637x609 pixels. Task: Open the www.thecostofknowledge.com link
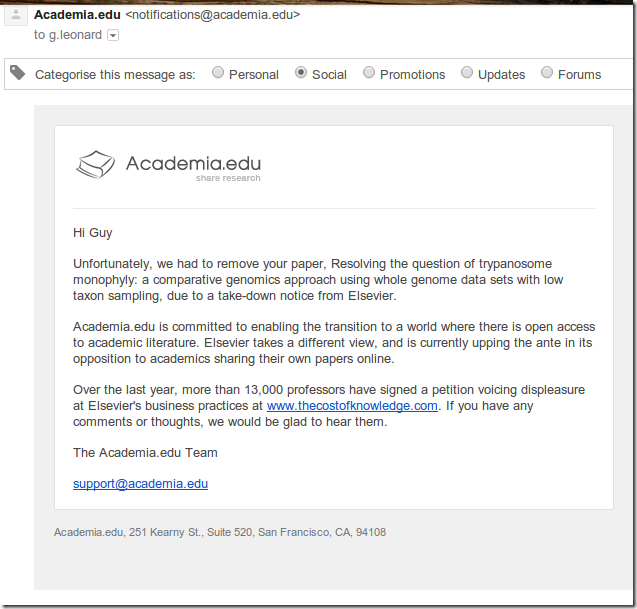[x=352, y=406]
